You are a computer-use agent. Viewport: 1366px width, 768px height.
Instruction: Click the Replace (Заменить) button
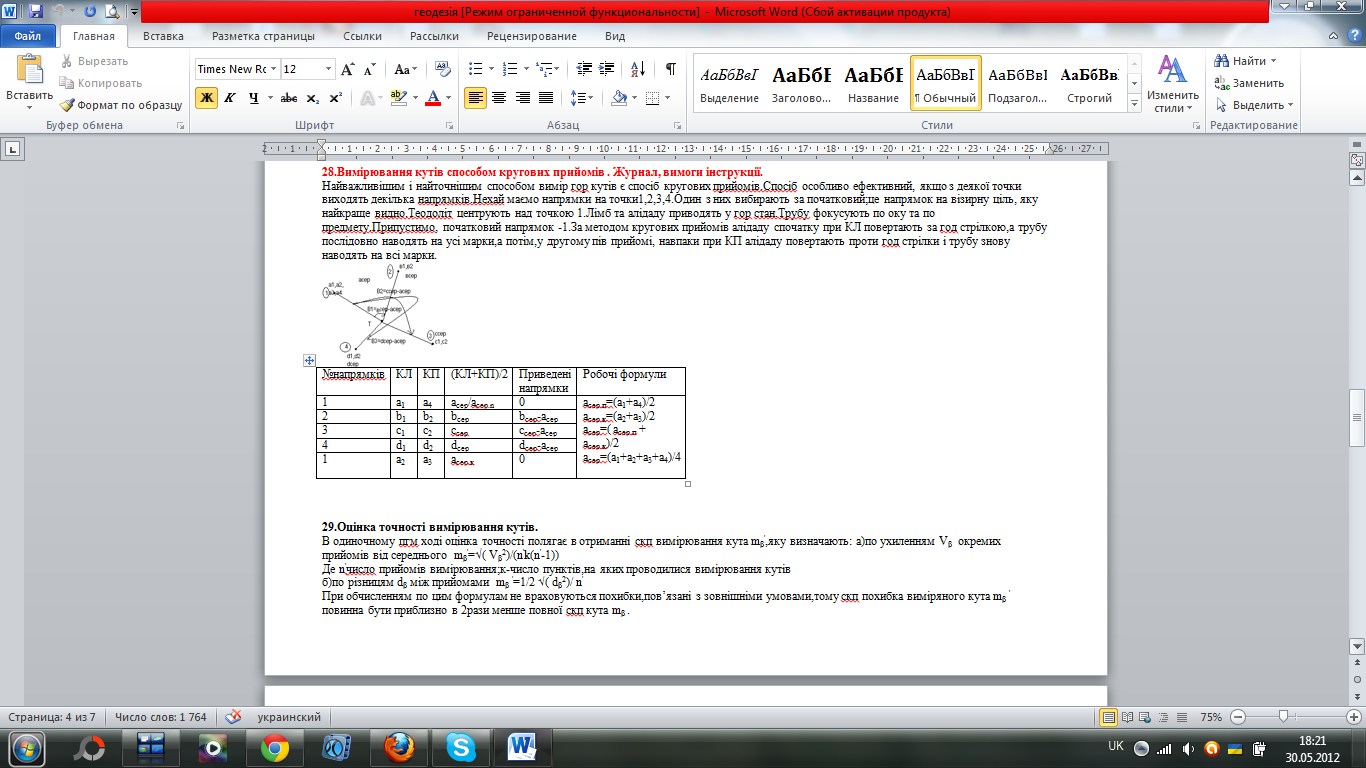[x=1249, y=83]
